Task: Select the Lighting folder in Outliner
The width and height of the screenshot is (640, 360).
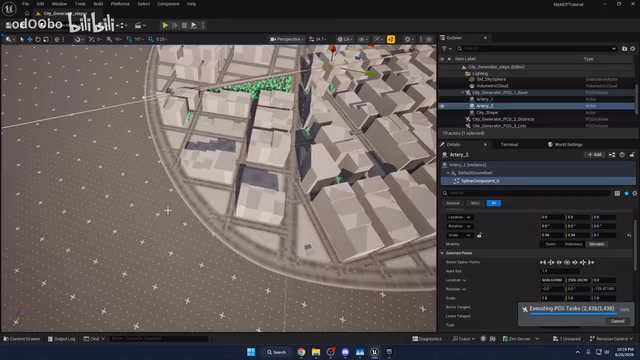Action: [480, 74]
